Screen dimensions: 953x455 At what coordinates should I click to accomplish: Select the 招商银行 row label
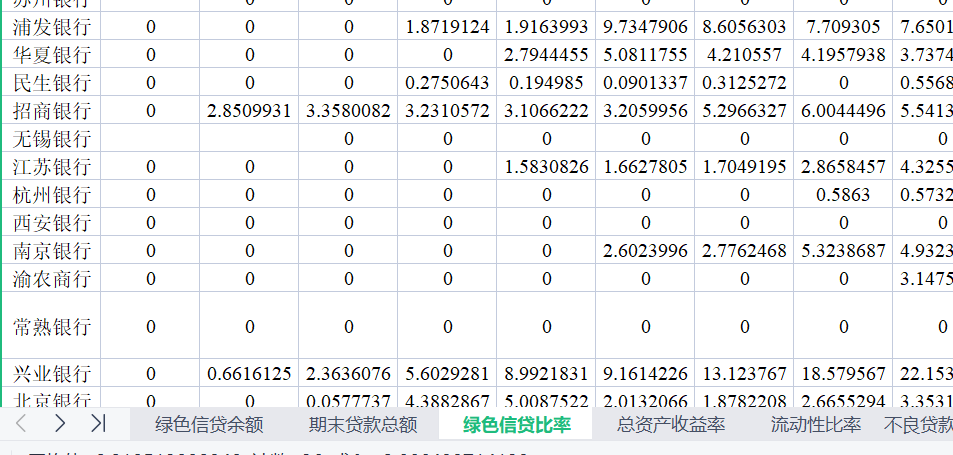52,111
